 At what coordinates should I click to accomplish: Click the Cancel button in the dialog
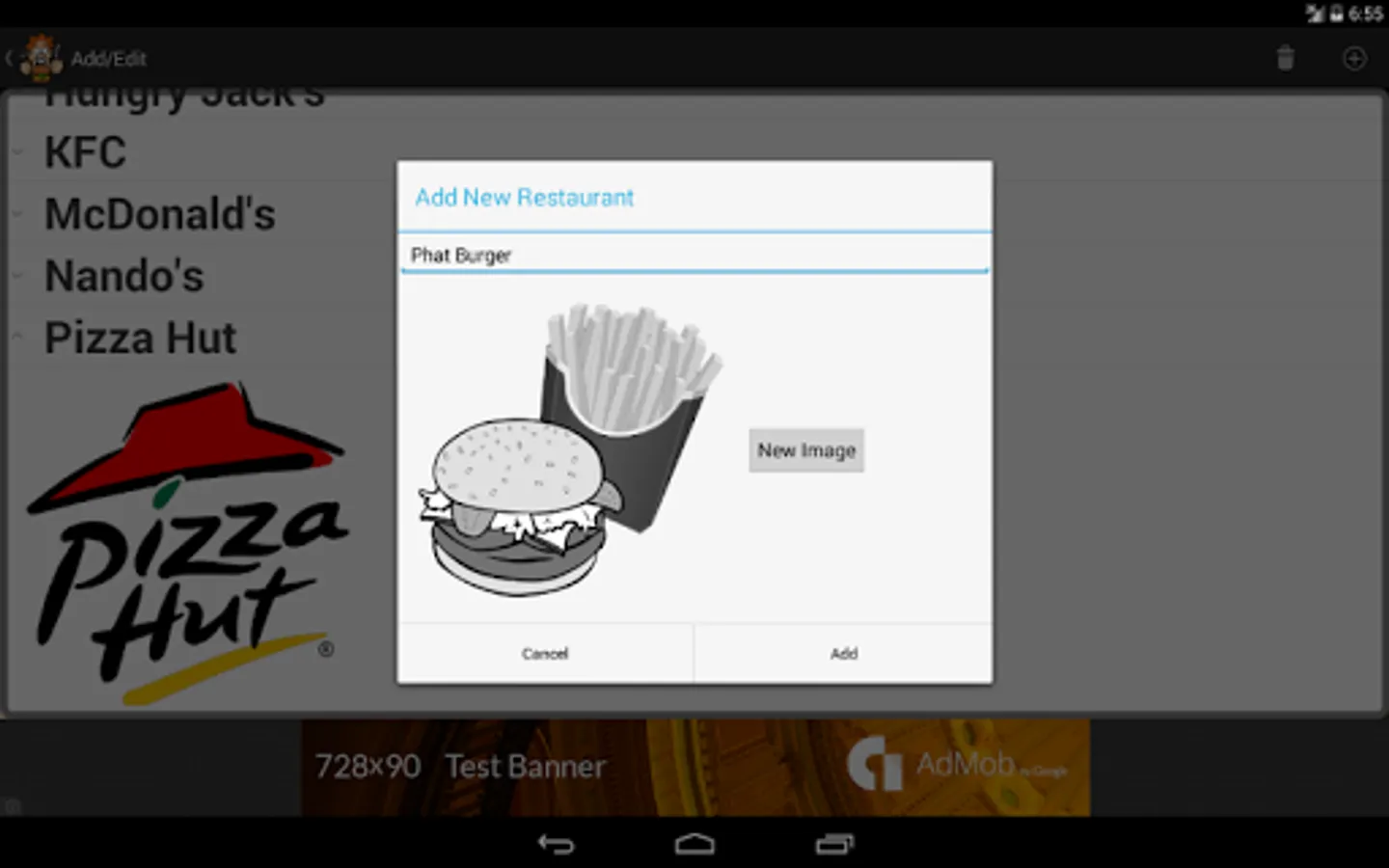click(545, 654)
